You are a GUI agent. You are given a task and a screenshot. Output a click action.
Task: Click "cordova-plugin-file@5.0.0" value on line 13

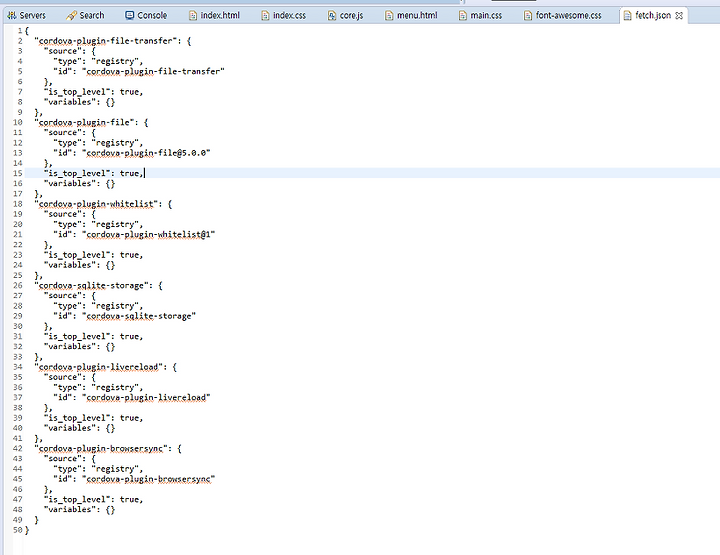pyautogui.click(x=146, y=153)
